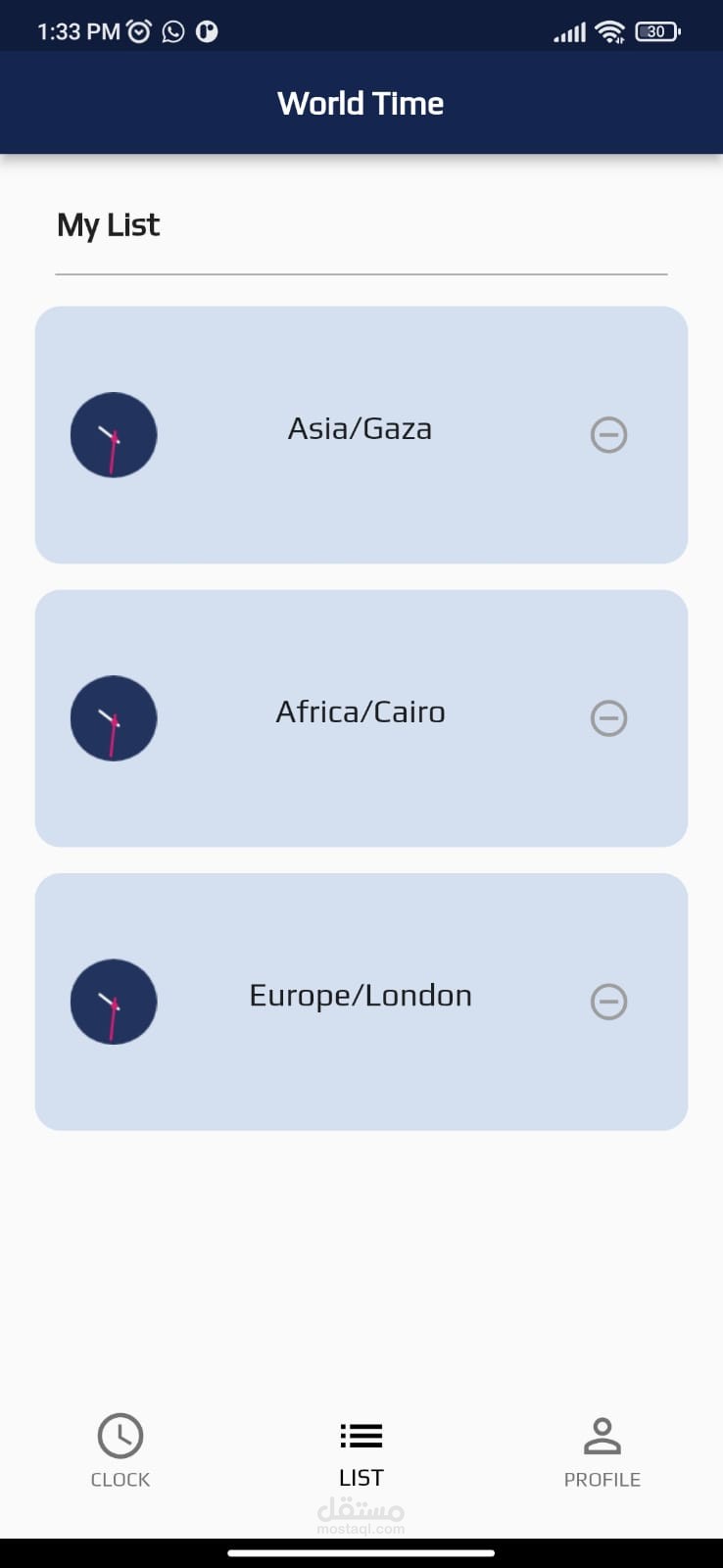The height and width of the screenshot is (1568, 723).
Task: Remove Africa/Cairo from the list
Action: (608, 718)
